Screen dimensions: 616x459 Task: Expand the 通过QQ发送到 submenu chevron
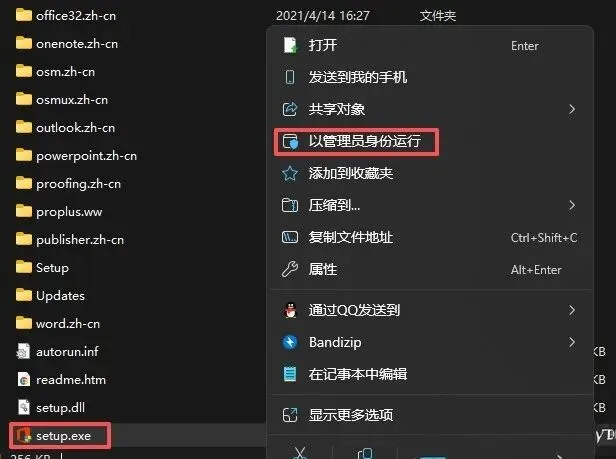(x=572, y=310)
